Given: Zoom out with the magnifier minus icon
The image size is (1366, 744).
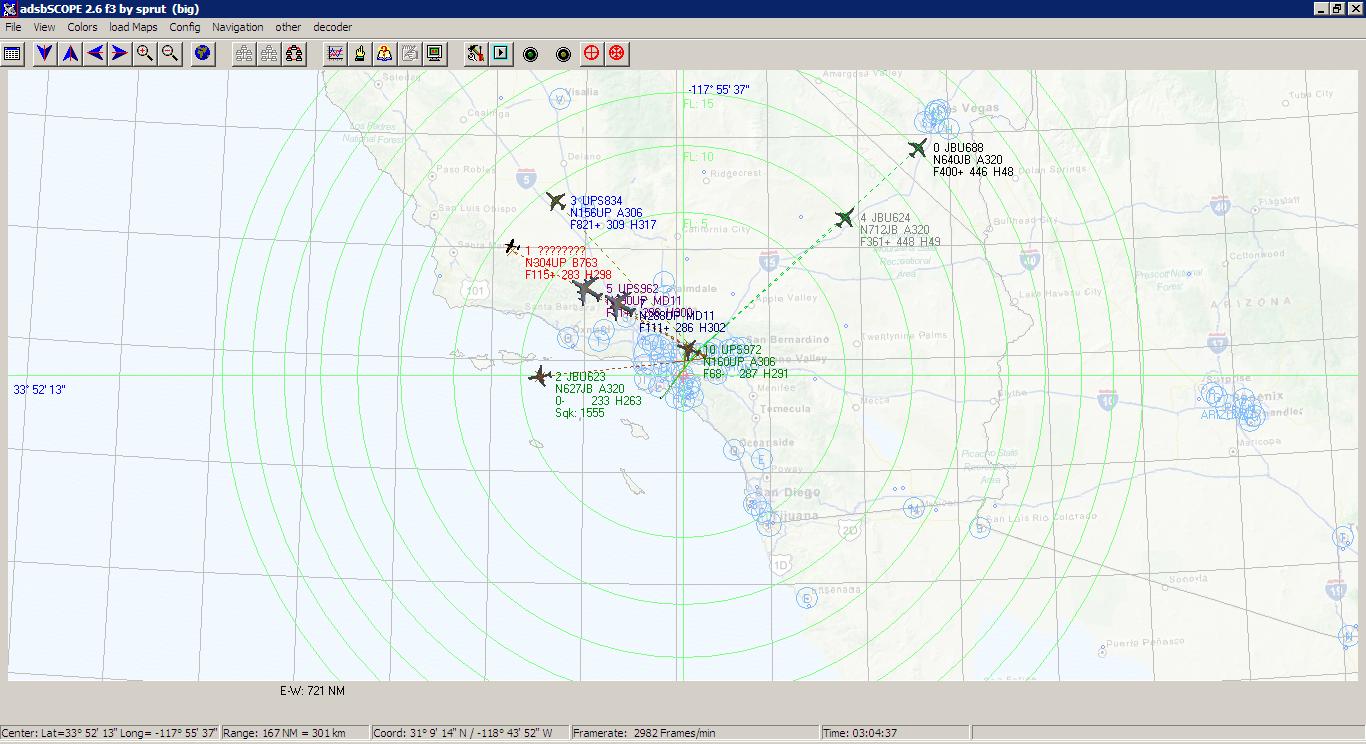Looking at the screenshot, I should tap(170, 53).
